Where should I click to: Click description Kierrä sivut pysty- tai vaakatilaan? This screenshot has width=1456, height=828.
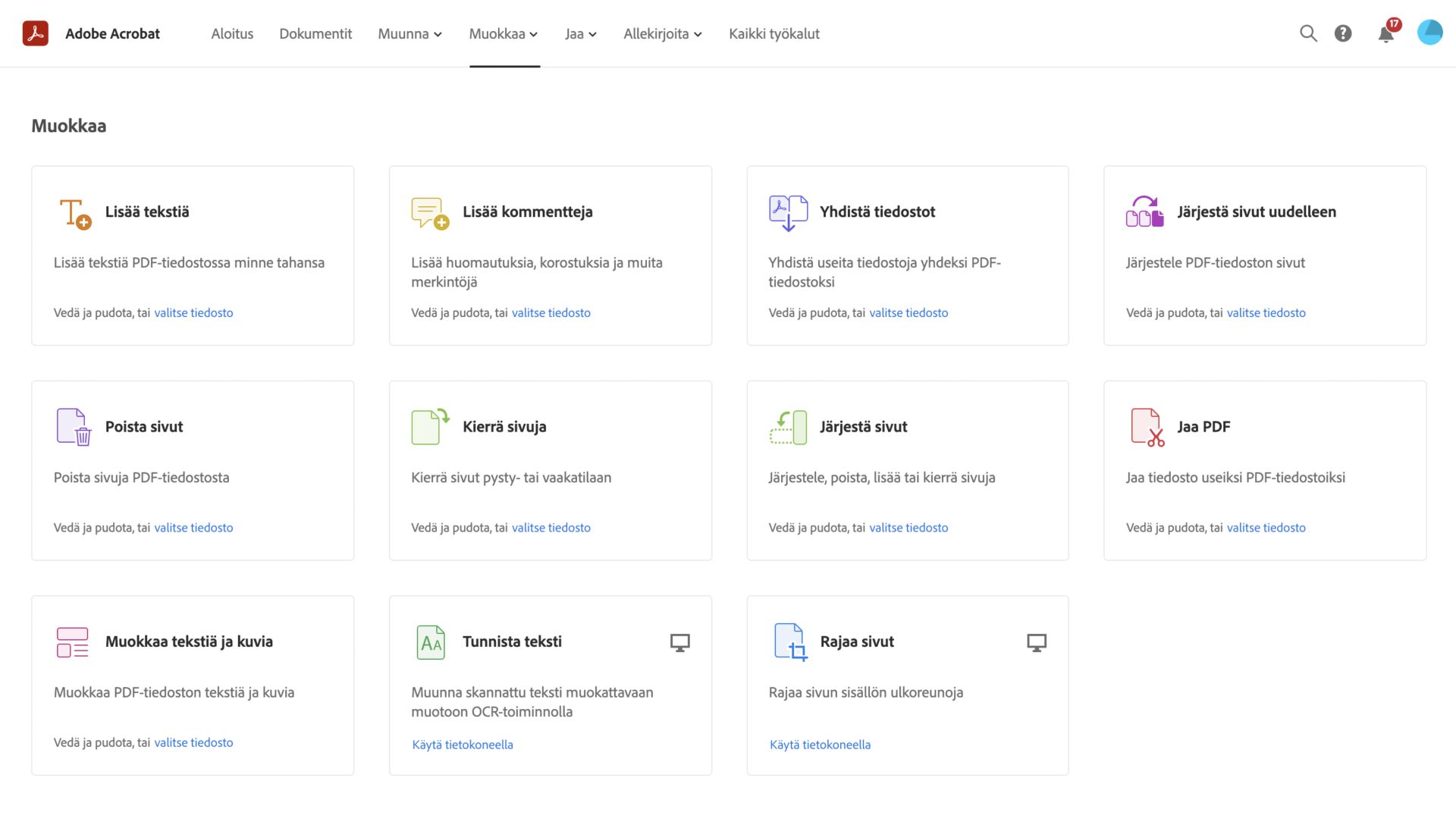(511, 478)
